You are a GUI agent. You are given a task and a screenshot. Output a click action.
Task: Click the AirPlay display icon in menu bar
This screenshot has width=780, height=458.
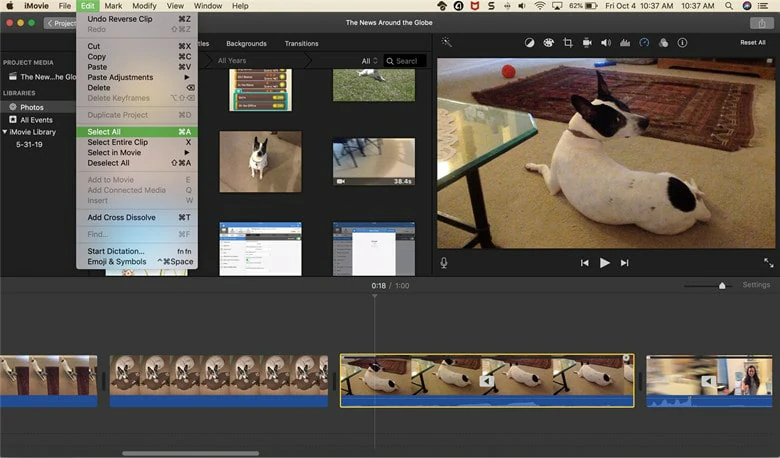pos(557,6)
